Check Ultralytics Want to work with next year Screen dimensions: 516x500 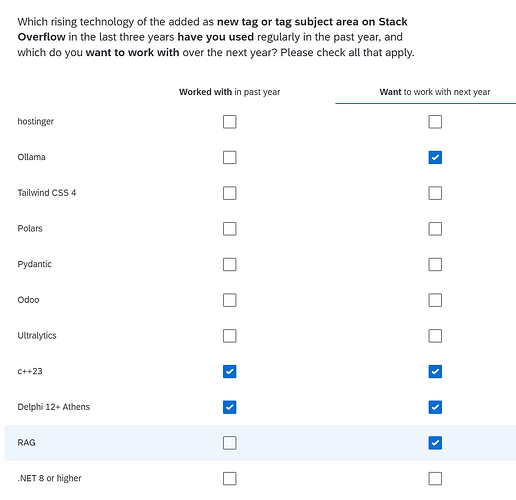(435, 336)
